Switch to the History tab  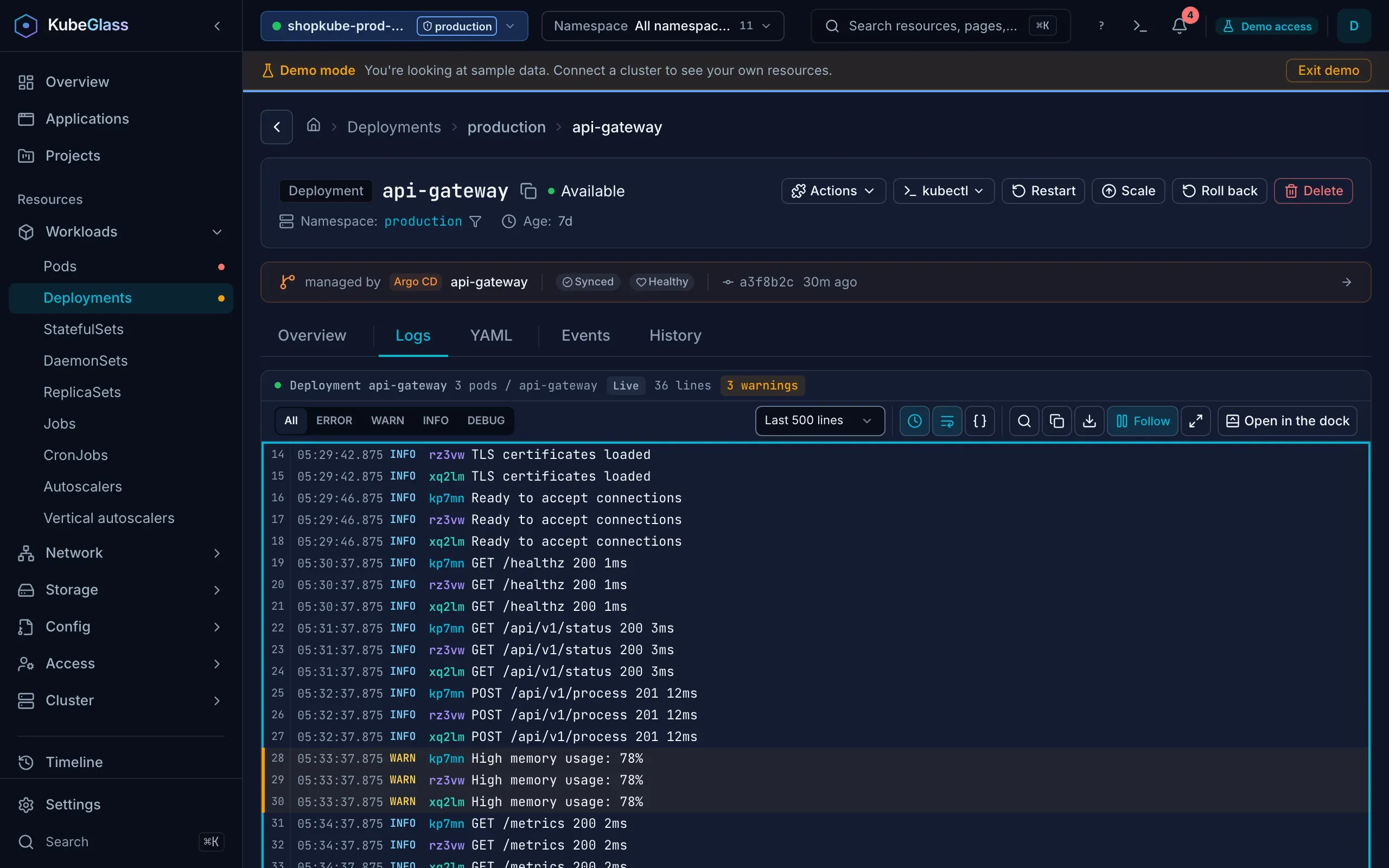676,335
